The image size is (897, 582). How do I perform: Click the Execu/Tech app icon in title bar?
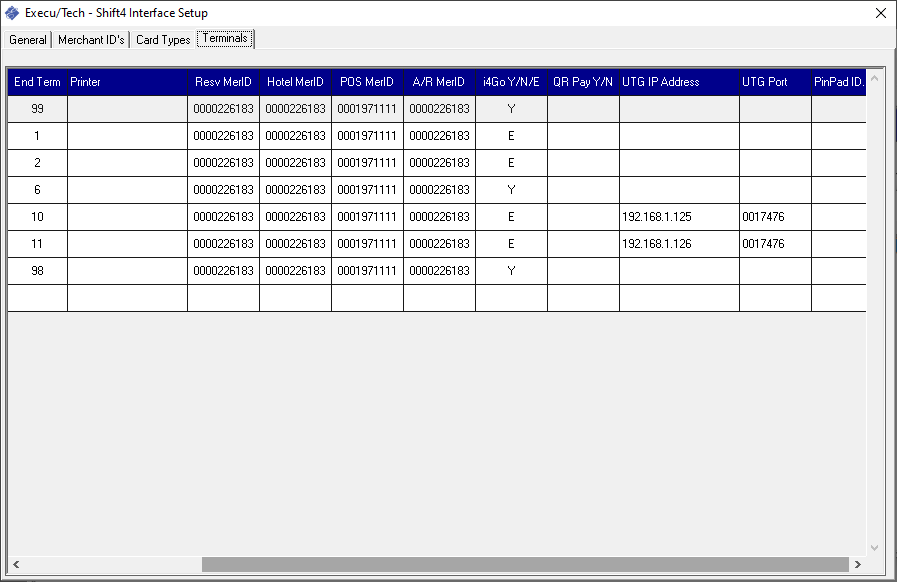[x=12, y=13]
